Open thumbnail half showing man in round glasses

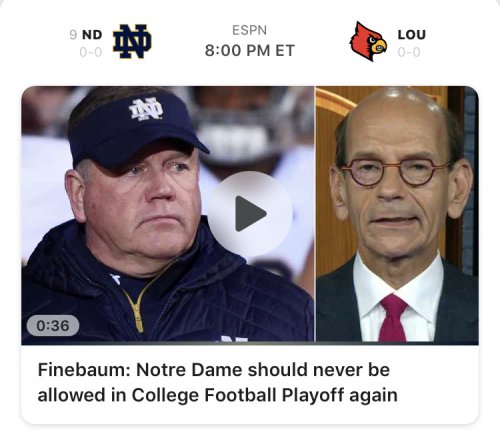397,214
